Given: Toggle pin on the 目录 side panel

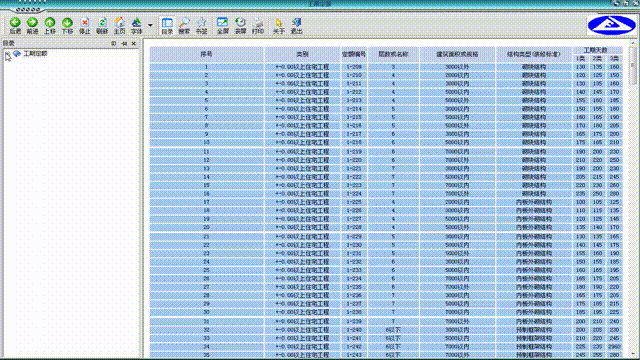Looking at the screenshot, I should pos(124,43).
